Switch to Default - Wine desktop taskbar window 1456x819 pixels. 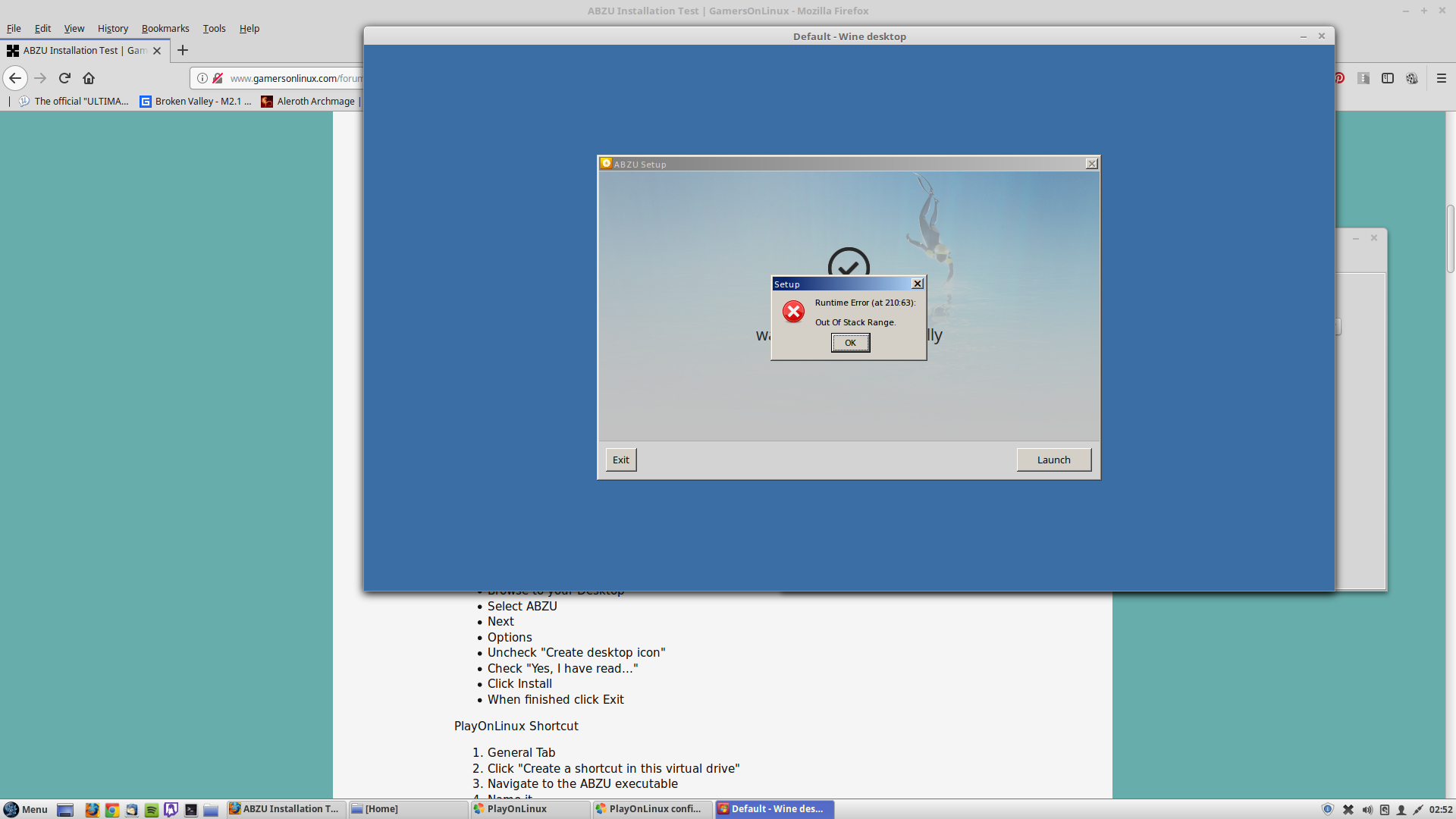[774, 809]
